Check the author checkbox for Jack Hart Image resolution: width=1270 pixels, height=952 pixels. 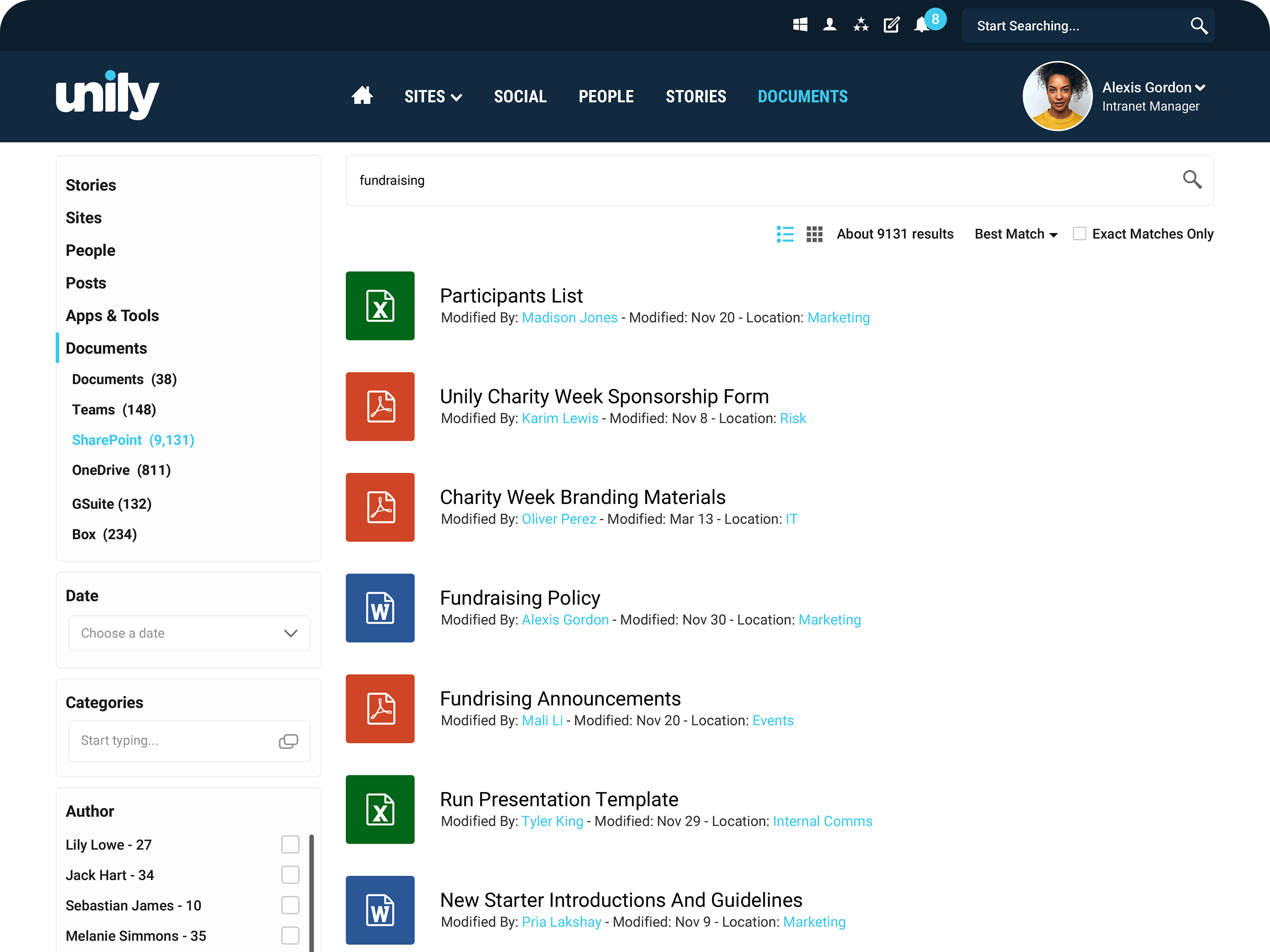point(290,875)
